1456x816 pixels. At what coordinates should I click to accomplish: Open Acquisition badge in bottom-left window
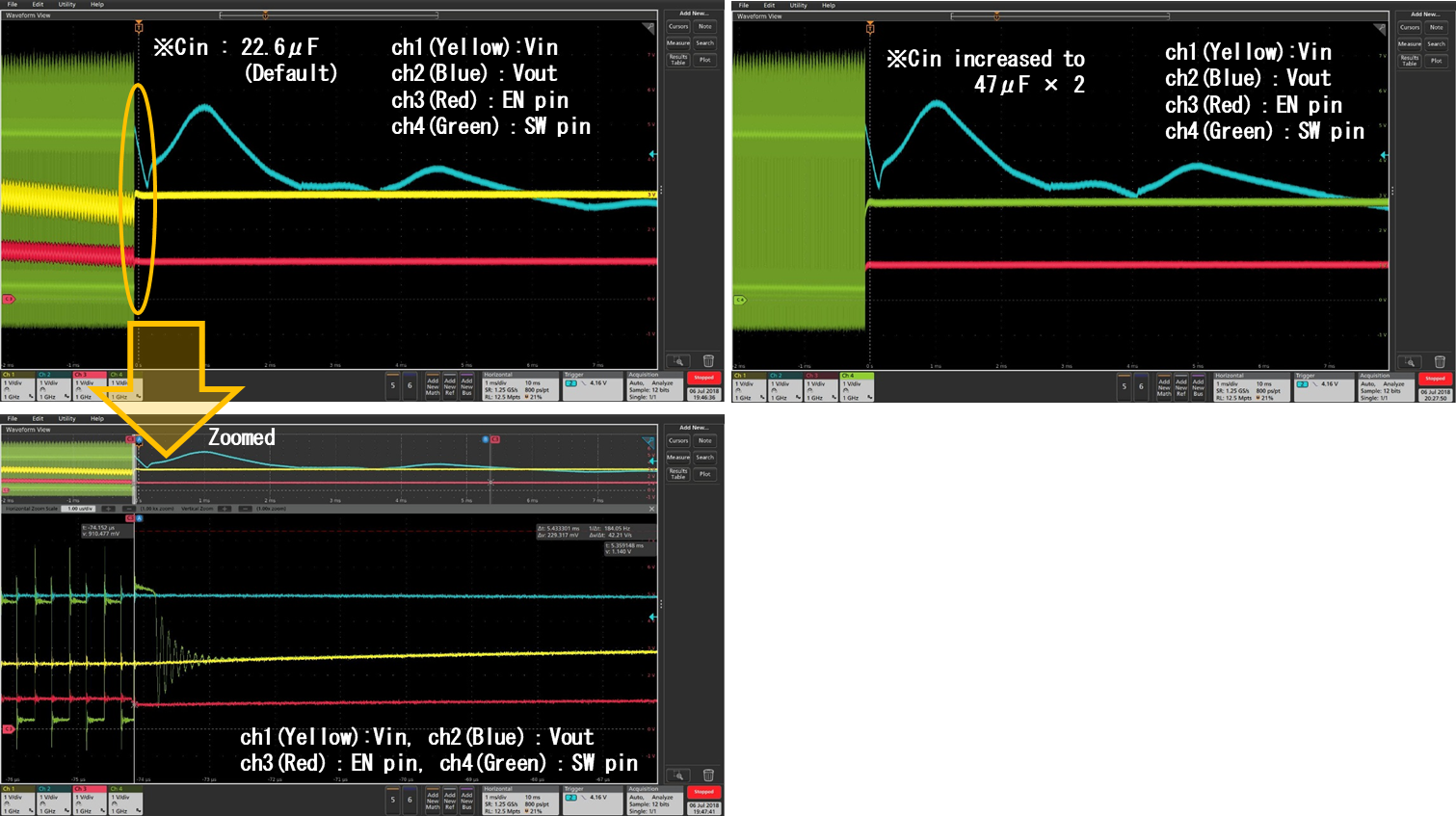[654, 801]
